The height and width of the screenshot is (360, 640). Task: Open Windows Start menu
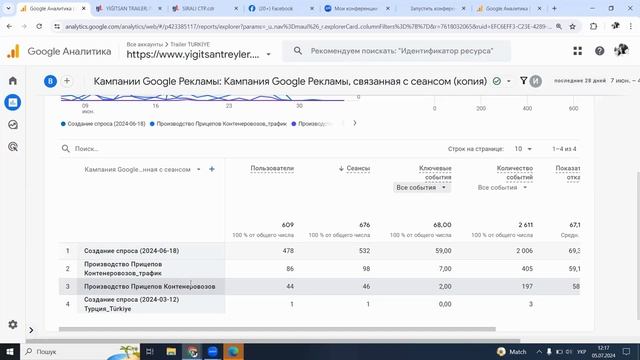pos(10,351)
